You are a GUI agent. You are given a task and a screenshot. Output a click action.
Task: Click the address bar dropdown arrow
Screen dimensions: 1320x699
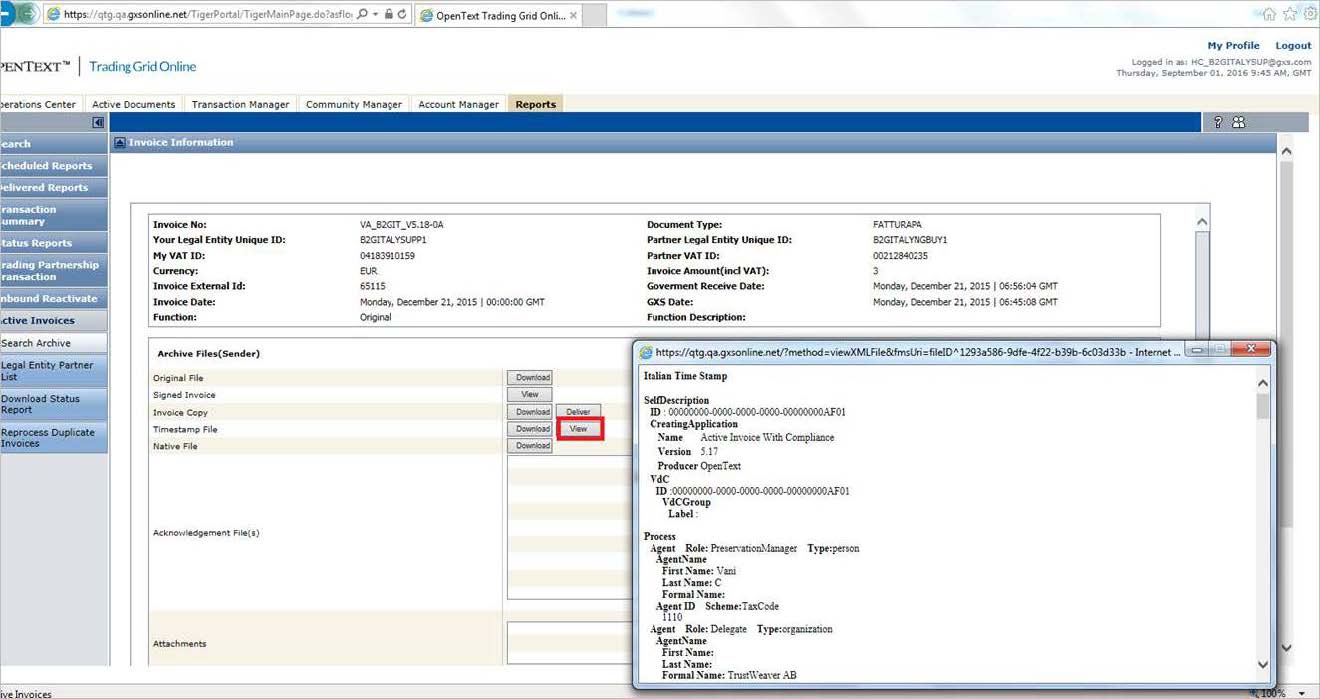[374, 15]
